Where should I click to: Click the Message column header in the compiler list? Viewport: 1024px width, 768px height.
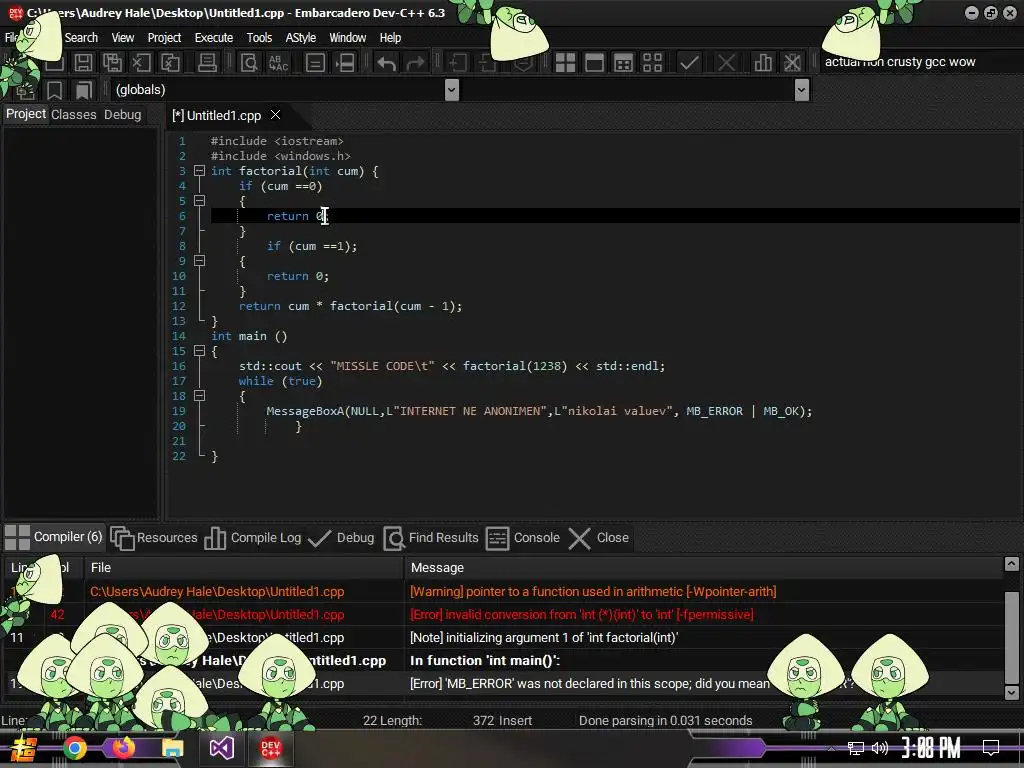(x=703, y=568)
